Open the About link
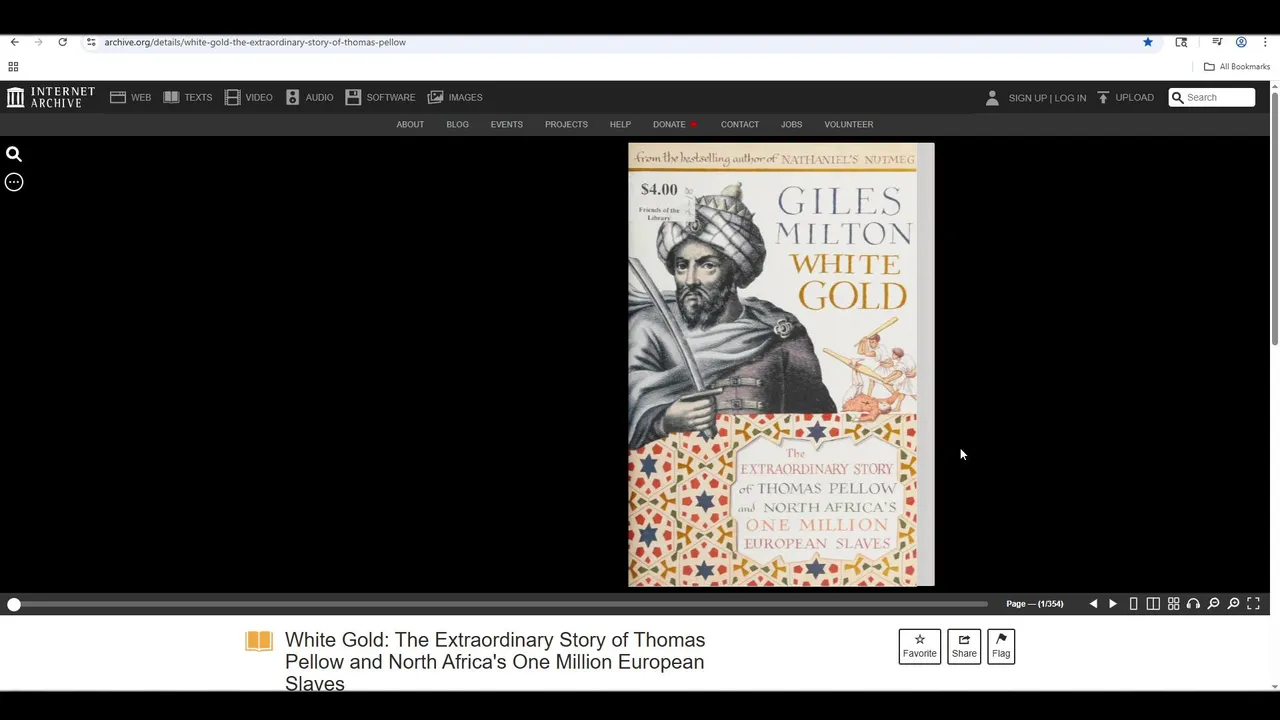 (410, 124)
